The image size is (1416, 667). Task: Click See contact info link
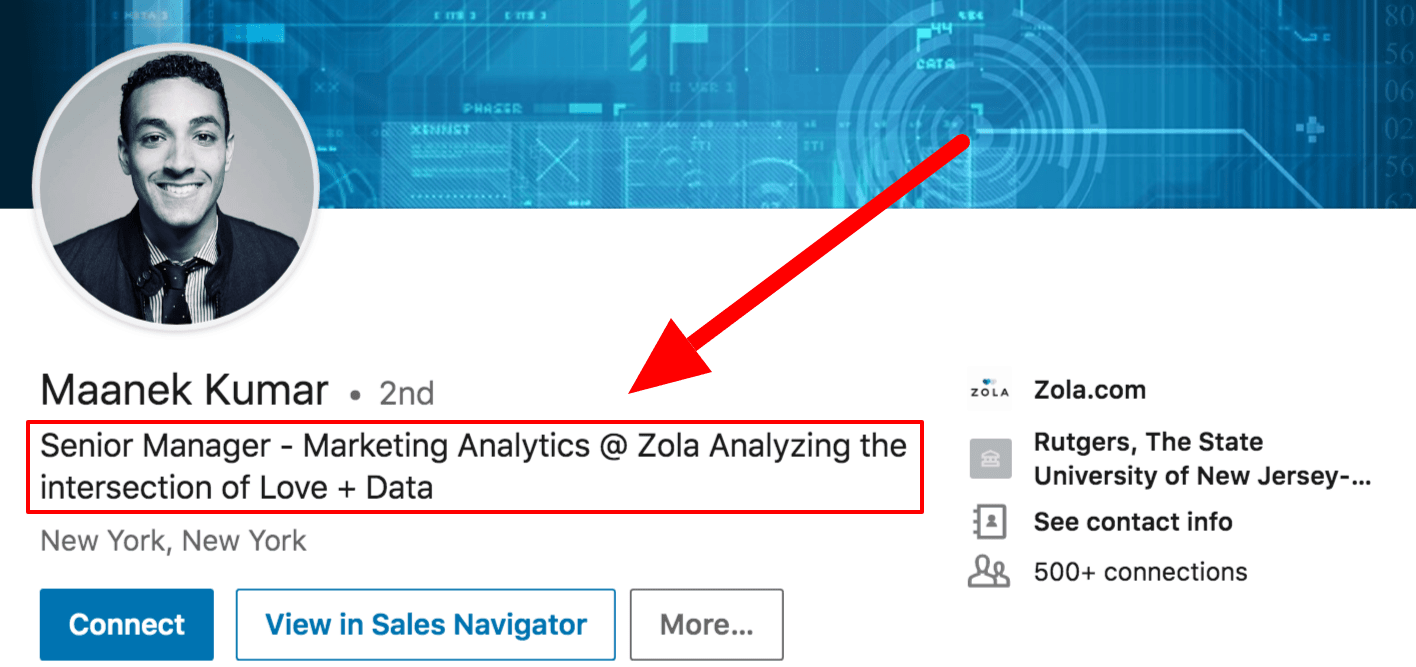1133,522
